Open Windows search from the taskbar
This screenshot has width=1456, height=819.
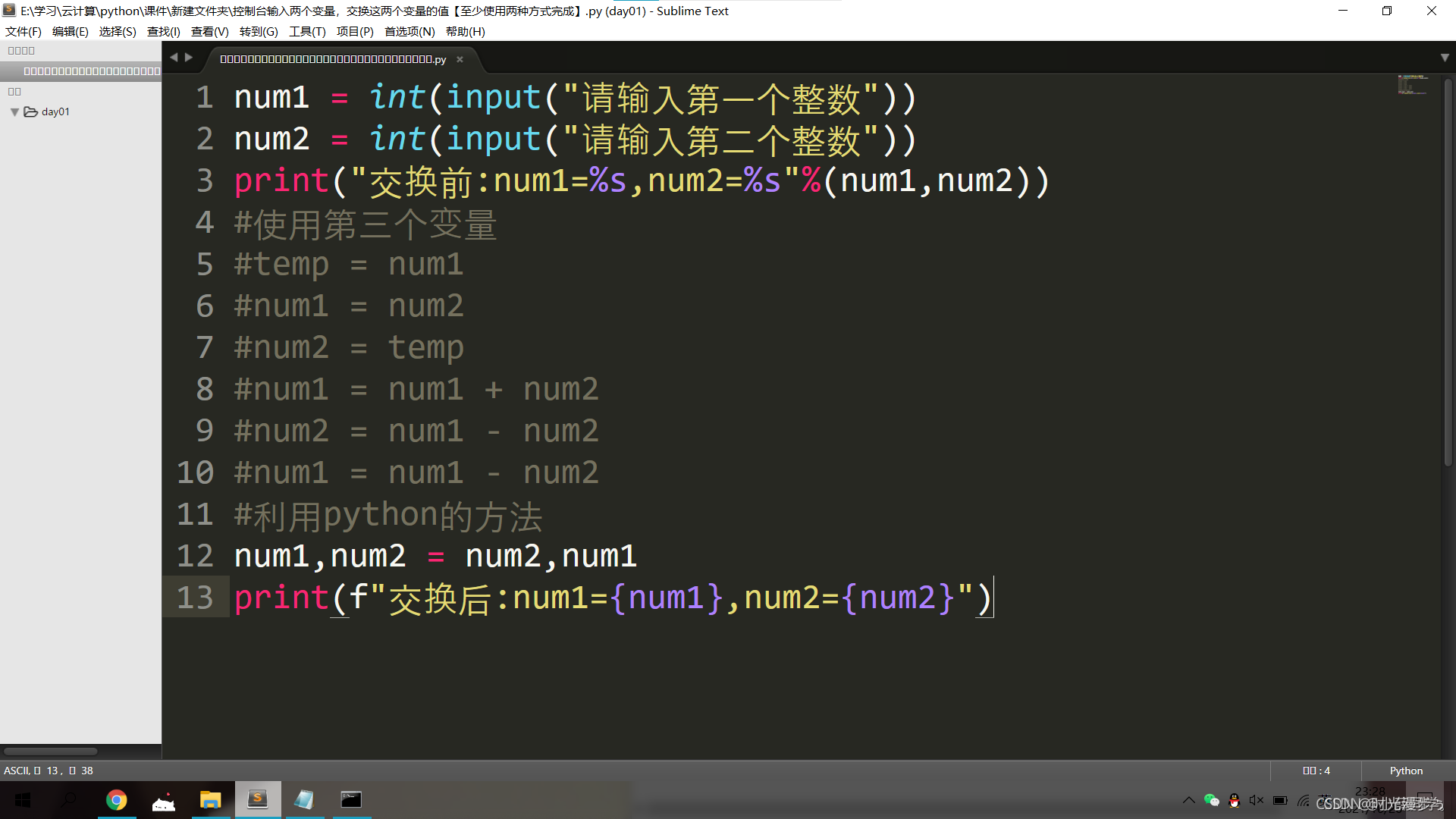pos(69,800)
